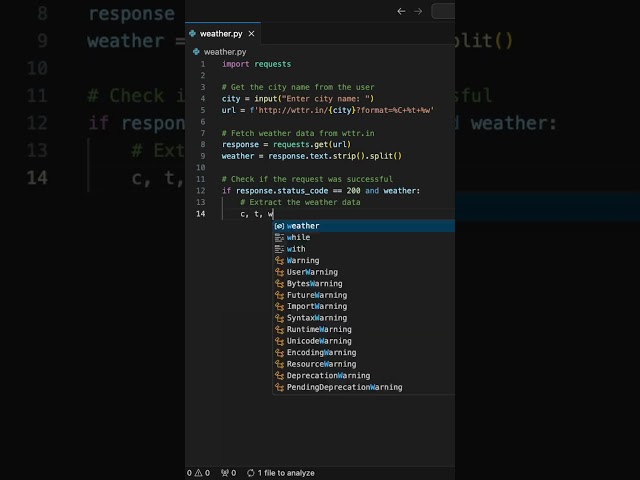Click the class icon beside 'UserWarning'
The image size is (640, 480).
[x=279, y=272]
